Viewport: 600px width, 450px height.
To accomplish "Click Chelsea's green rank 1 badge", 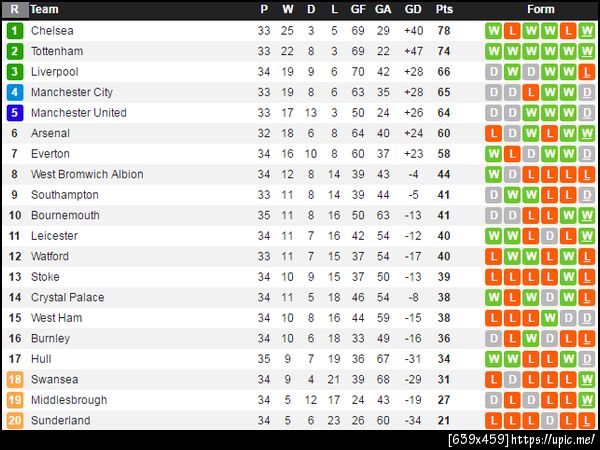I will [x=15, y=31].
